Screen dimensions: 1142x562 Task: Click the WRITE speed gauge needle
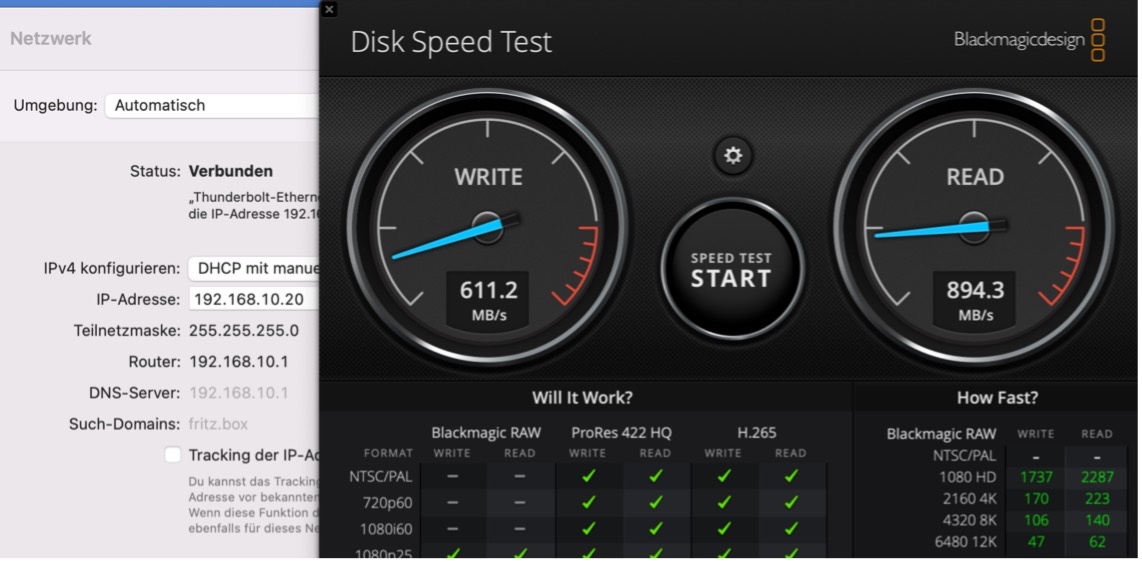pyautogui.click(x=450, y=239)
